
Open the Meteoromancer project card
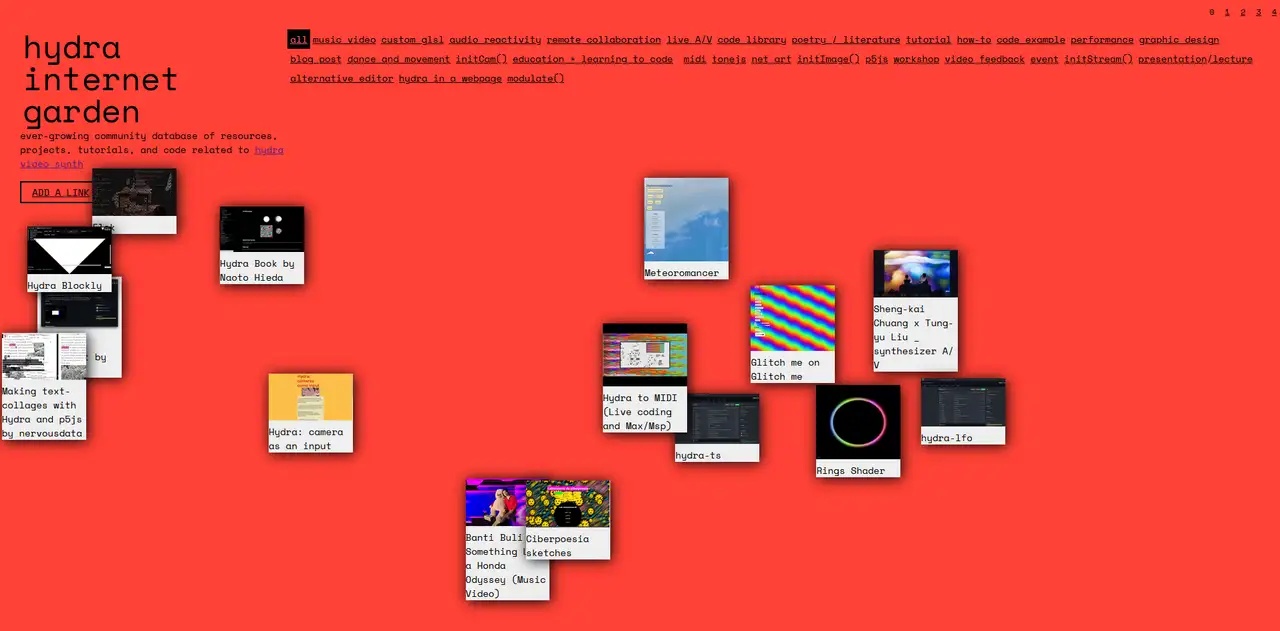pos(685,228)
